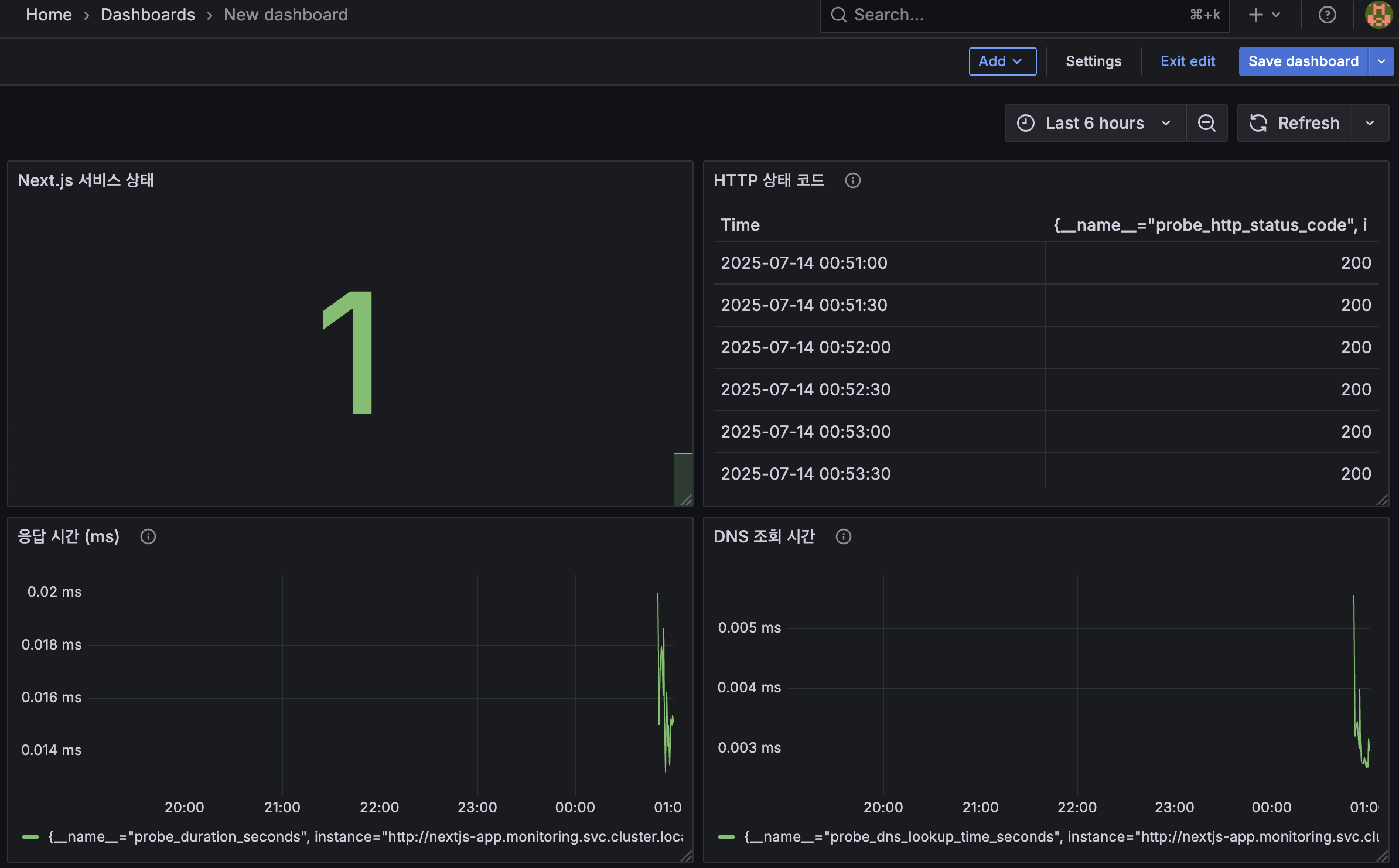The width and height of the screenshot is (1399, 868).
Task: Click the Exit edit link
Action: coord(1188,61)
